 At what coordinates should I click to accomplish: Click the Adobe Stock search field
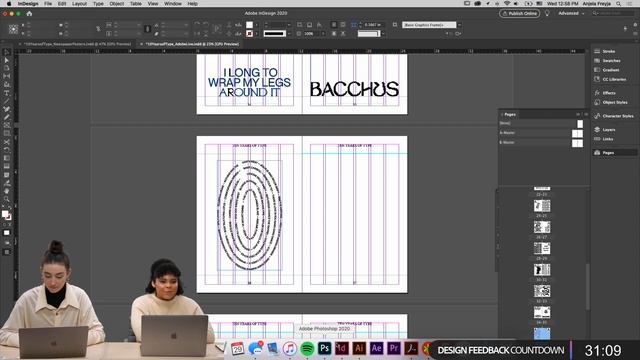point(614,13)
